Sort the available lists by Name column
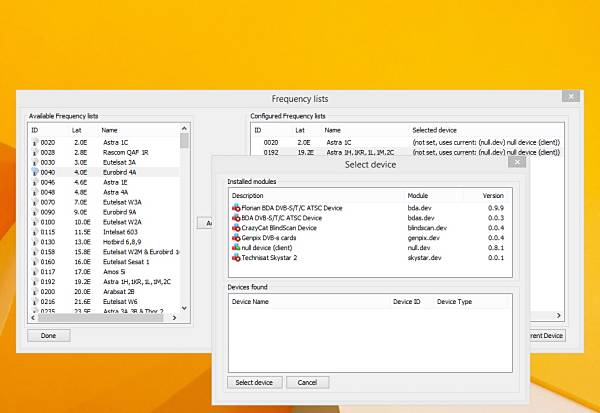Image resolution: width=600 pixels, height=413 pixels. (x=139, y=130)
